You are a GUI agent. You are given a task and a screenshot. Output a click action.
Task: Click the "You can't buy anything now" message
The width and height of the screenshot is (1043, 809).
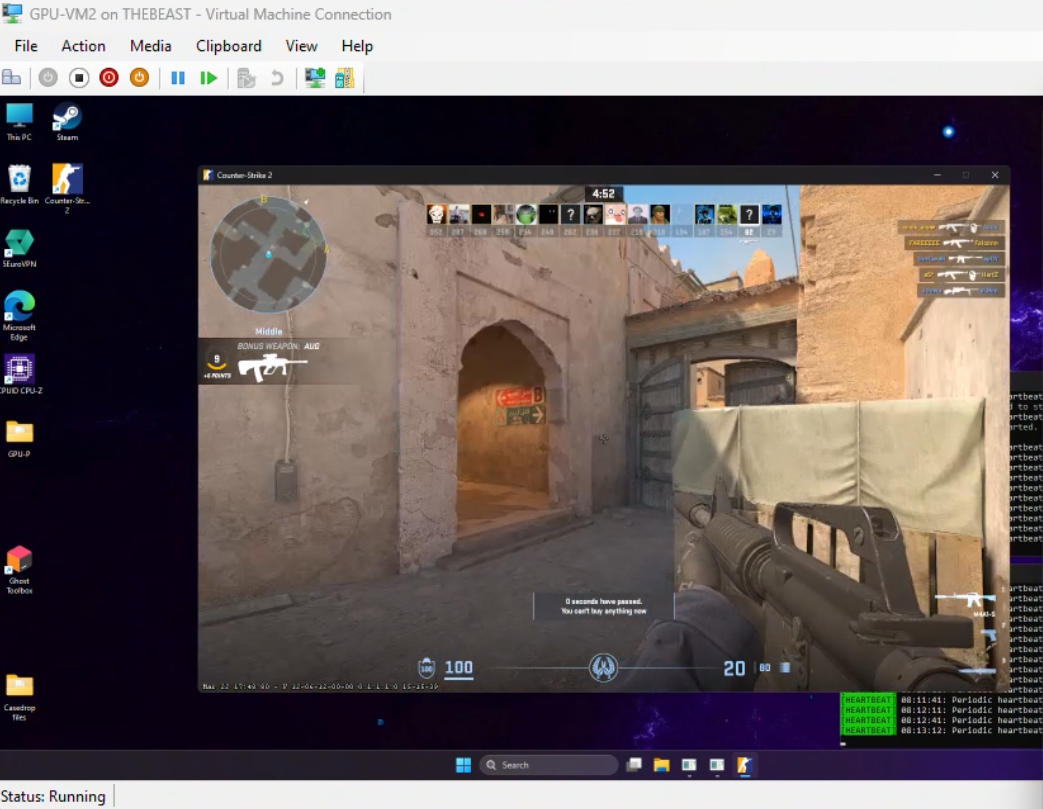coord(603,611)
